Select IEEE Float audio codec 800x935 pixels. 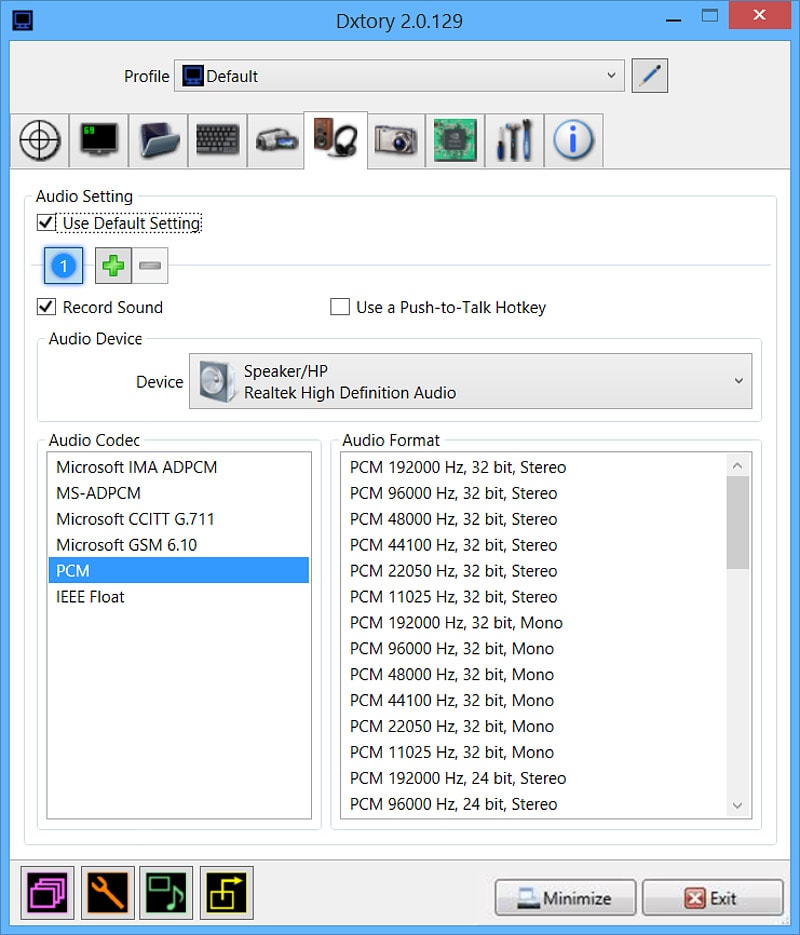[x=91, y=597]
